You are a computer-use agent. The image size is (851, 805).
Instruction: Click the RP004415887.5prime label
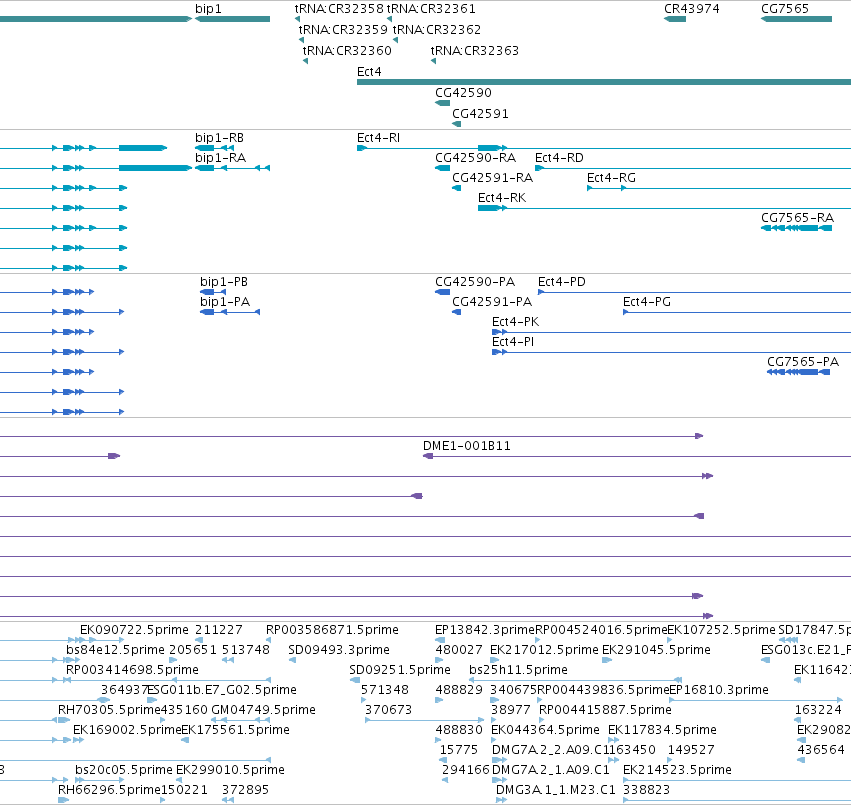605,711
